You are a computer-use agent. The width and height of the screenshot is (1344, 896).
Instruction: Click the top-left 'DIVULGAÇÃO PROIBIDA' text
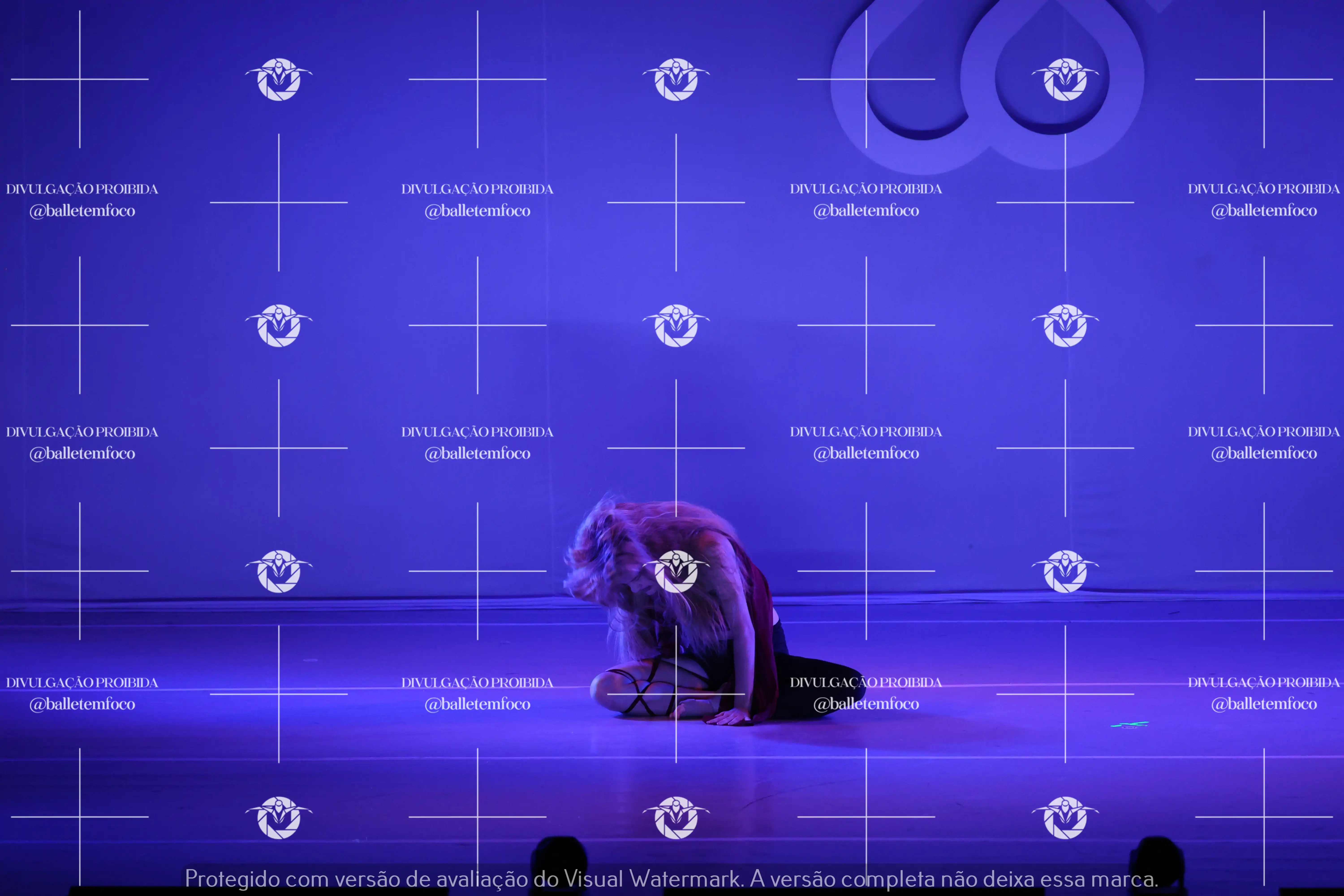pyautogui.click(x=82, y=189)
